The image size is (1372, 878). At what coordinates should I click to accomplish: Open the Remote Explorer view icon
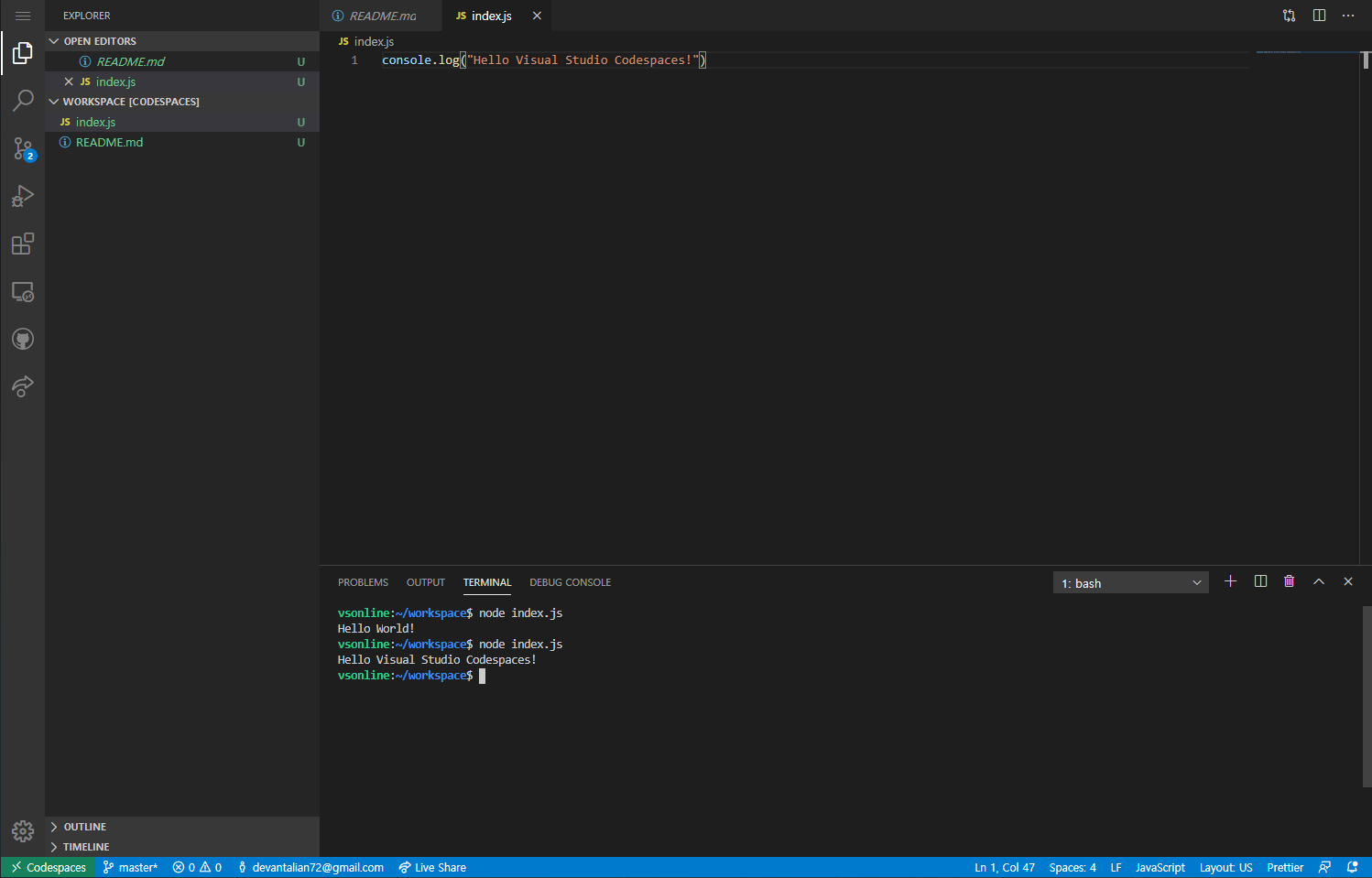pos(23,291)
